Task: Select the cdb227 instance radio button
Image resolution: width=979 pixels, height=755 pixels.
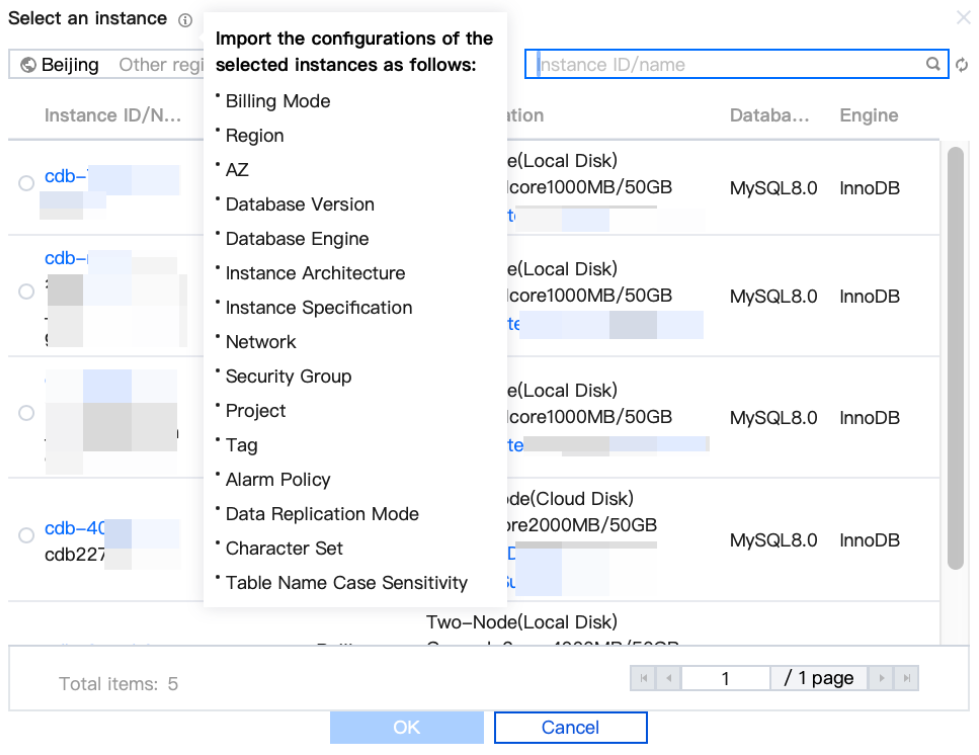Action: [26, 536]
